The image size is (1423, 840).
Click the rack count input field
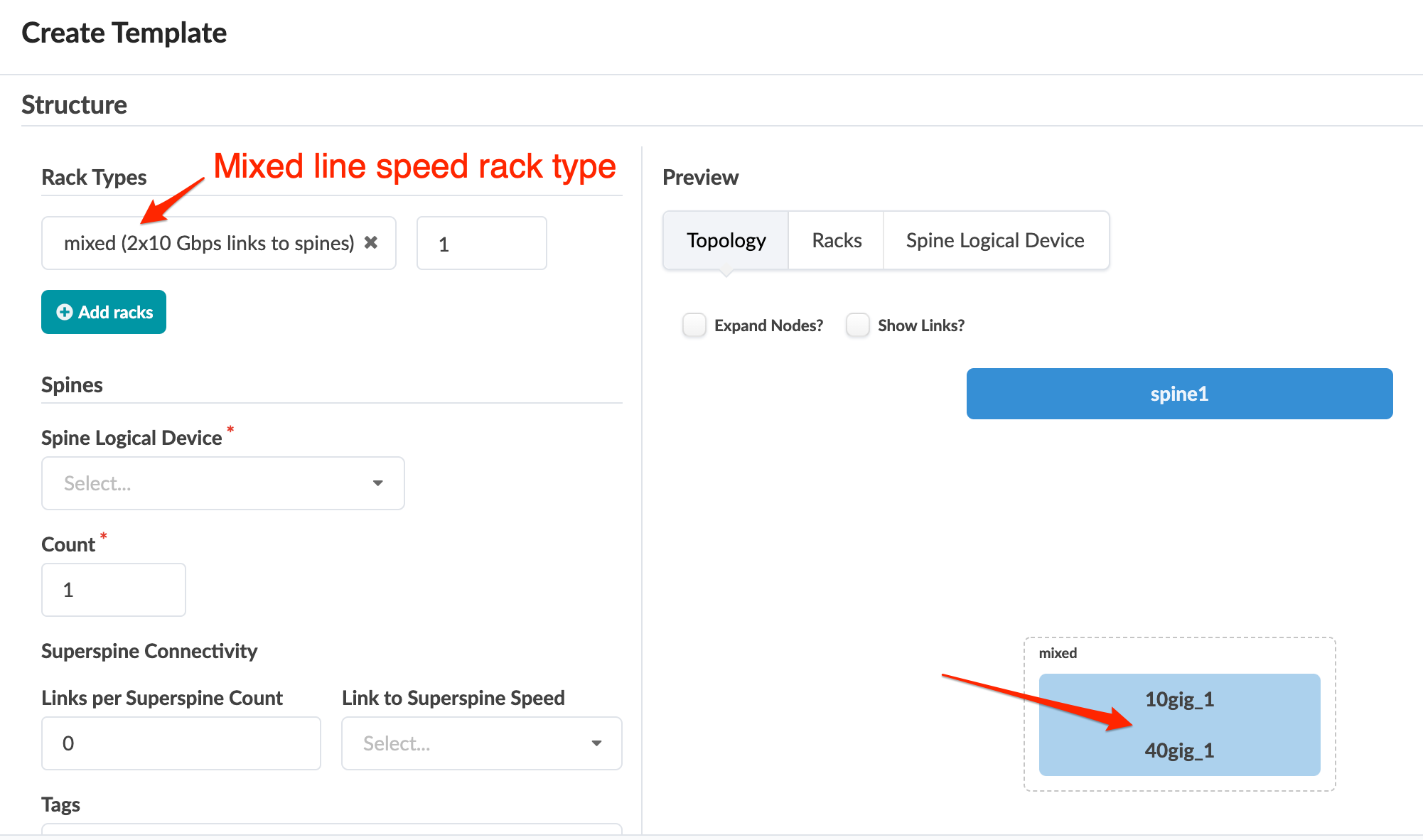tap(481, 244)
